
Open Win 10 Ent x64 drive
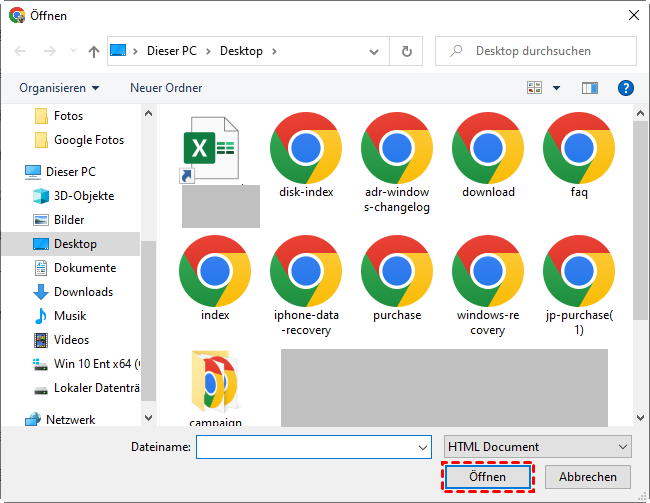(86, 364)
